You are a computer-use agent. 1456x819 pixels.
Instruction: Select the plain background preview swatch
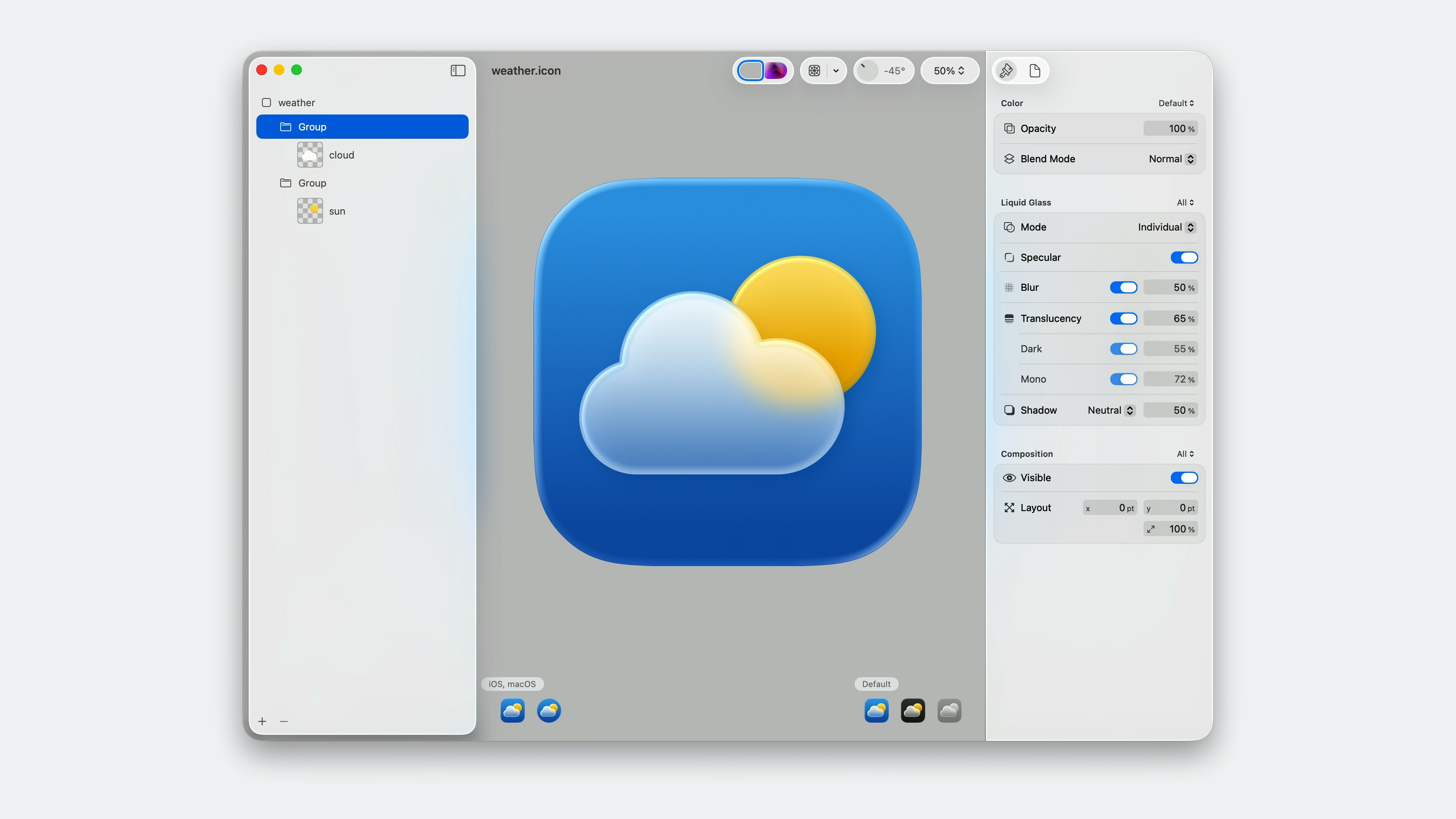[x=751, y=71]
